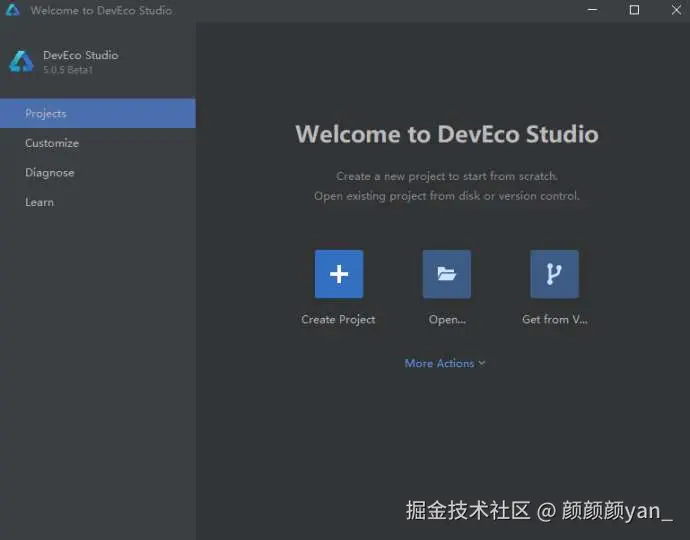
Task: Click the Create Project label
Action: click(338, 320)
